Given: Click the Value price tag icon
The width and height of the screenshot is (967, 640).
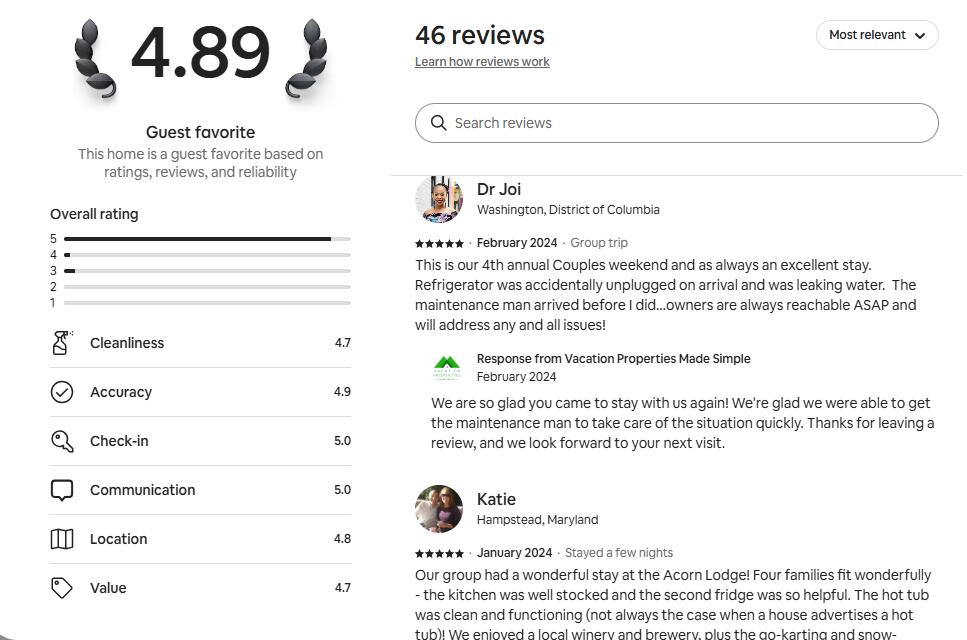Looking at the screenshot, I should click(x=62, y=588).
